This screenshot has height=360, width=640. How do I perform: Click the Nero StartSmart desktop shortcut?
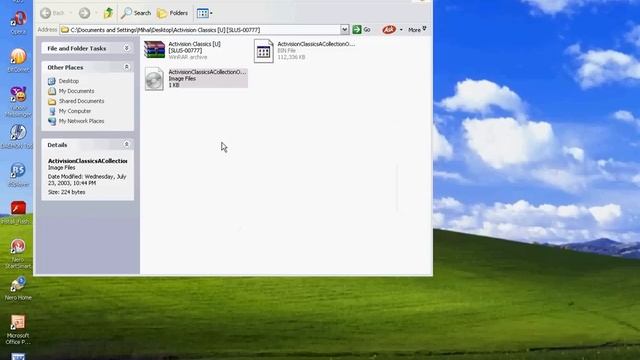(18, 253)
